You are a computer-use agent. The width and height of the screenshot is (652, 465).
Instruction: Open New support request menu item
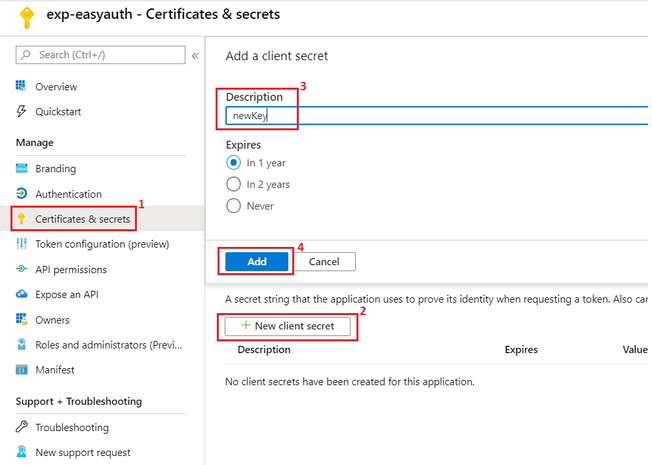pyautogui.click(x=82, y=452)
